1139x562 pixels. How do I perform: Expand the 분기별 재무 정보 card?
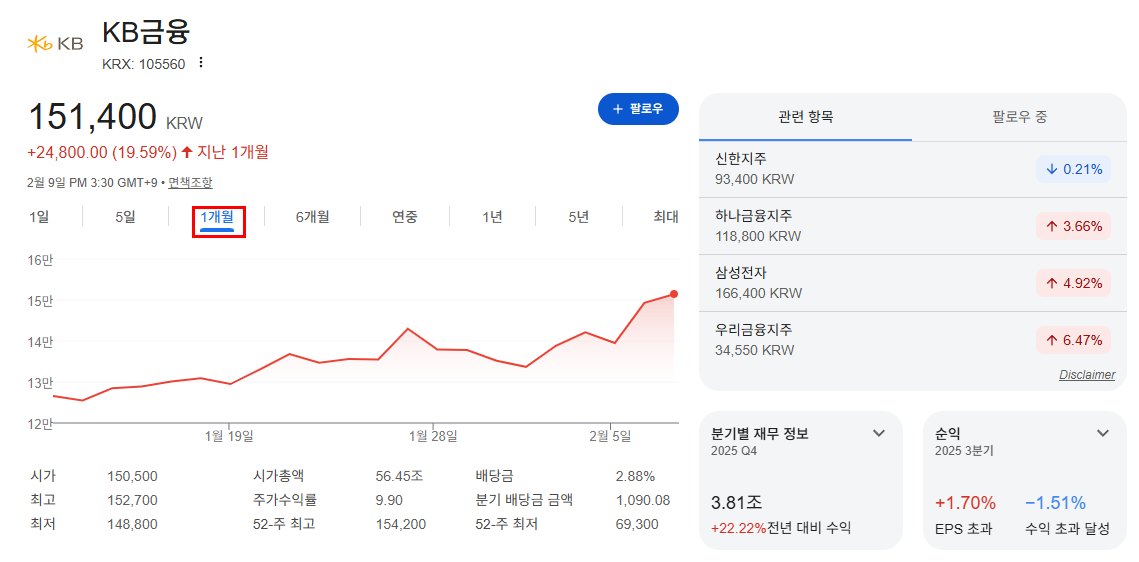pyautogui.click(x=879, y=433)
